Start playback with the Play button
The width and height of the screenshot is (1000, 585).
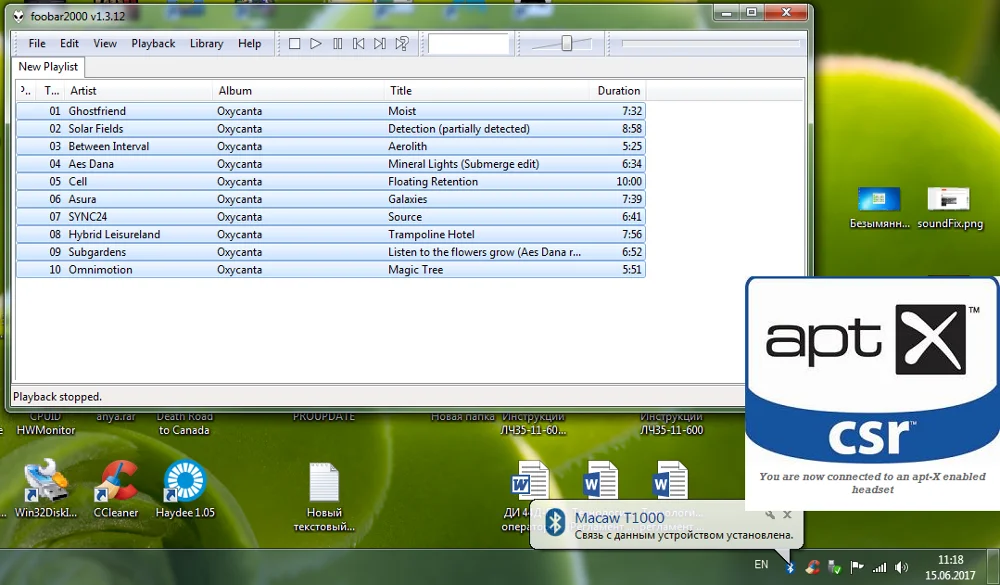click(316, 43)
